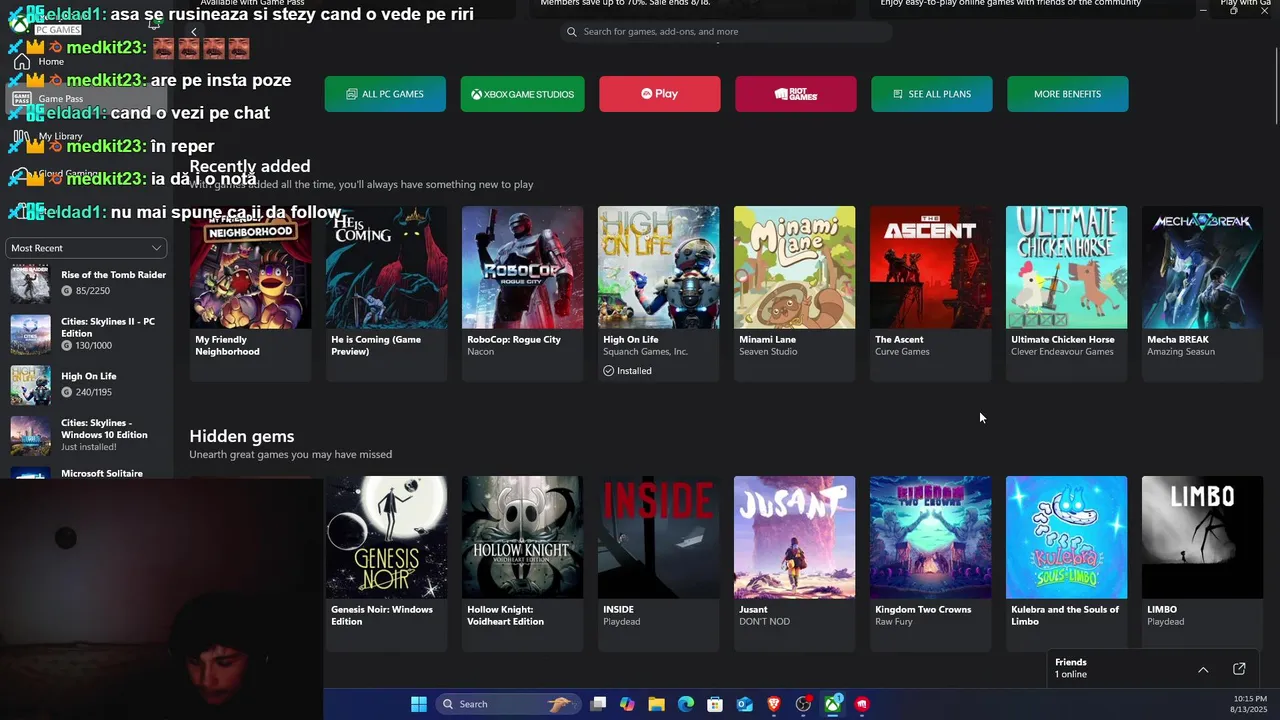Launch Copilot from the taskbar
Image resolution: width=1280 pixels, height=720 pixels.
coord(627,704)
